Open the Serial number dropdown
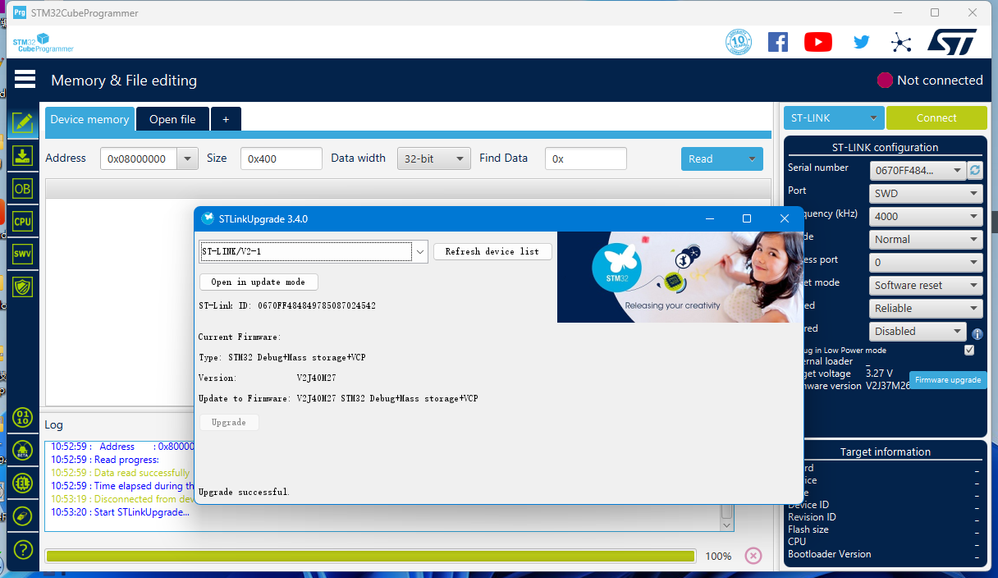998x578 pixels. pyautogui.click(x=918, y=170)
